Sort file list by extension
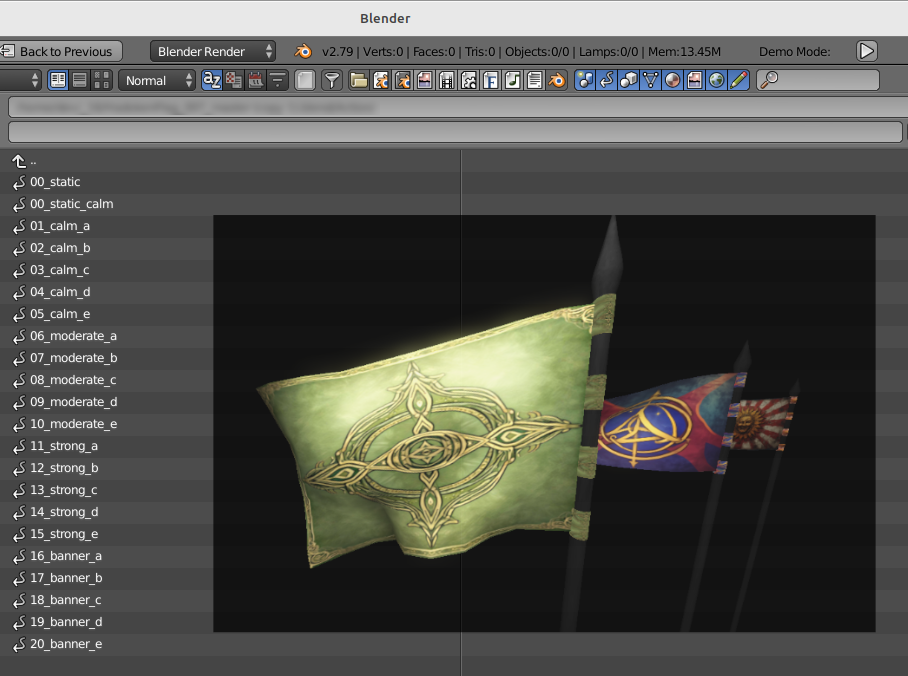Screen dimensions: 908x676 click(x=234, y=80)
